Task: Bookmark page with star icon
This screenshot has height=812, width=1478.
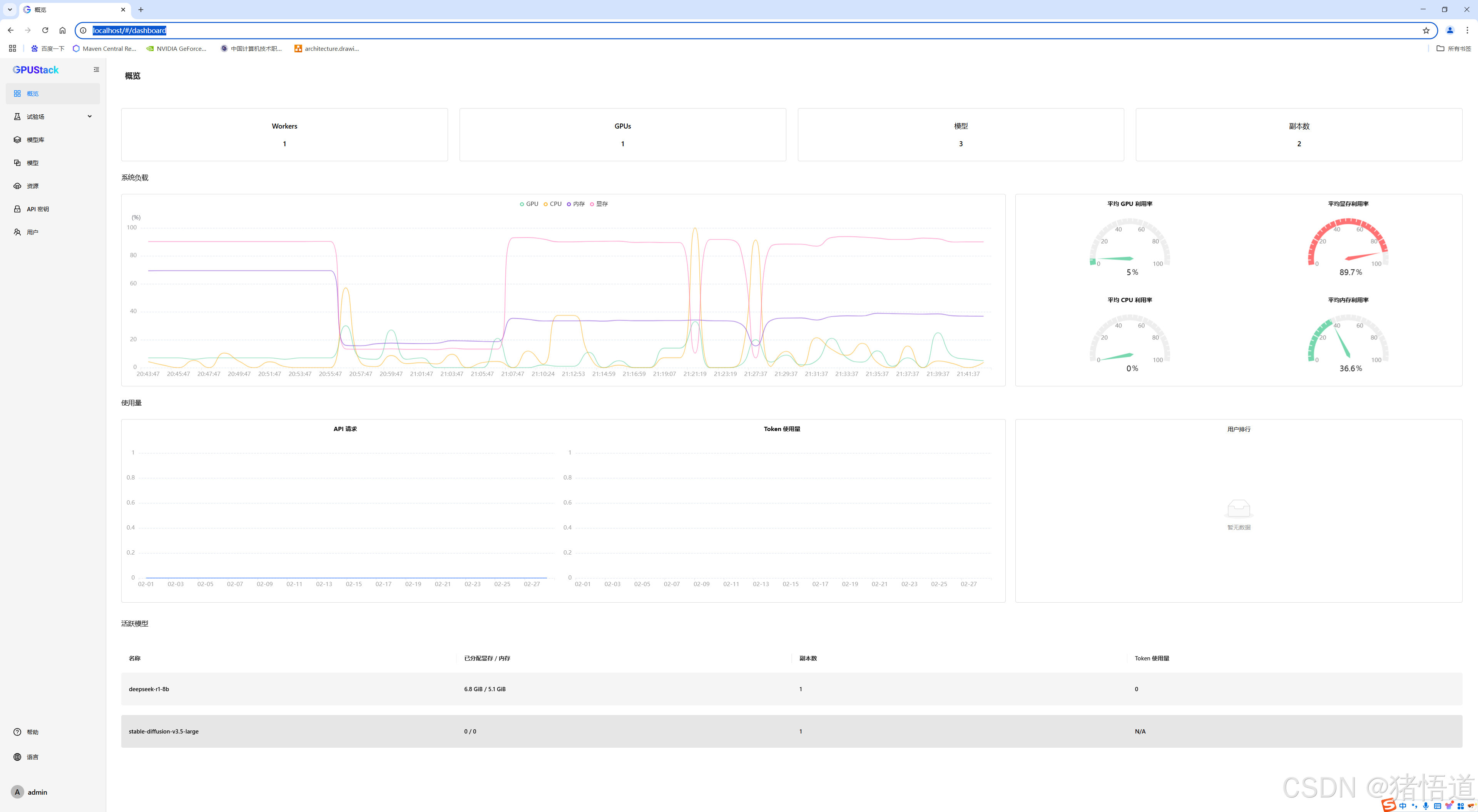Action: coord(1426,30)
